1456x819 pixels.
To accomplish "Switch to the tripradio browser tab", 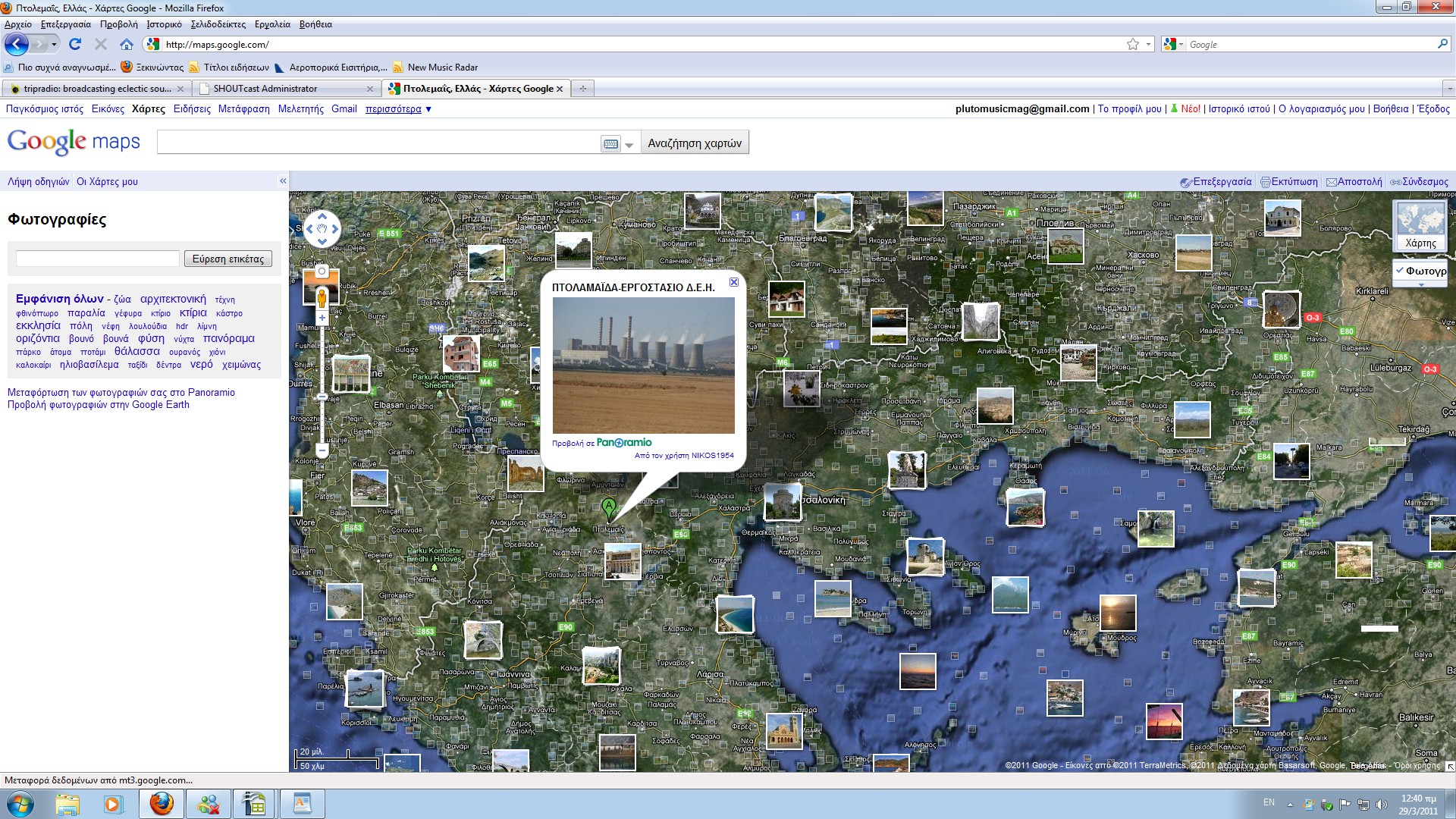I will pyautogui.click(x=96, y=89).
